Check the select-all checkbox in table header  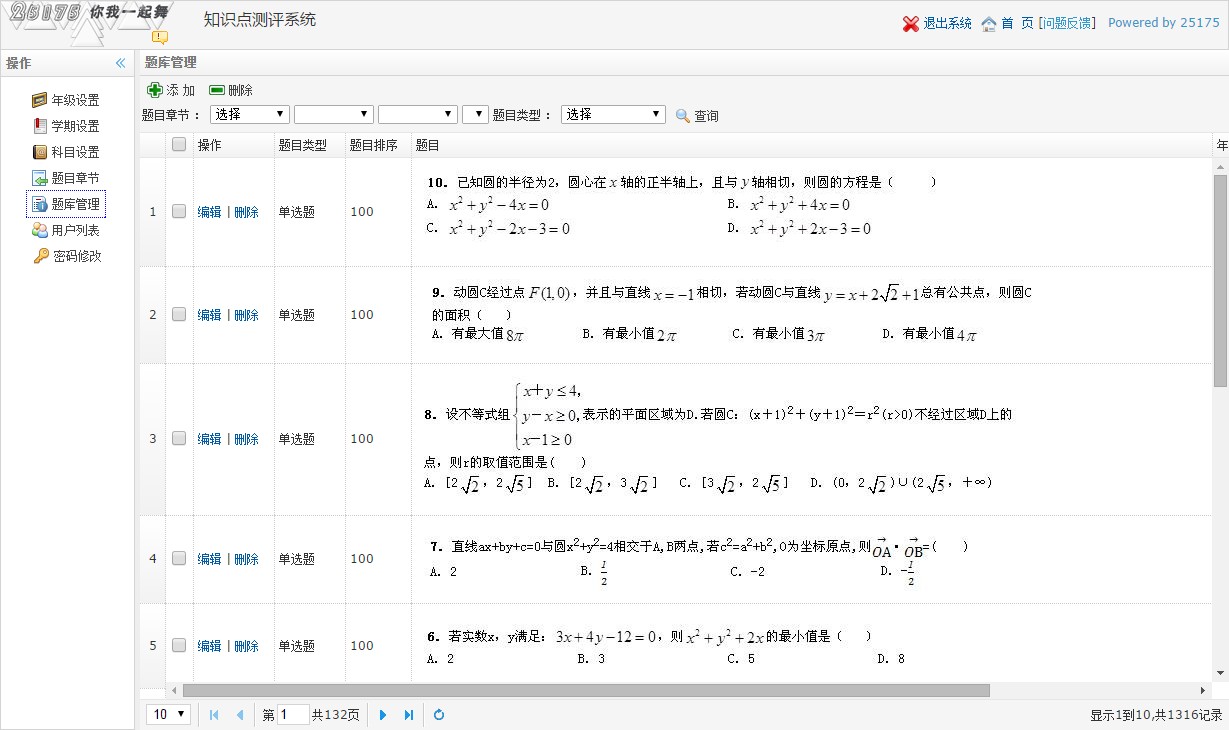(179, 144)
